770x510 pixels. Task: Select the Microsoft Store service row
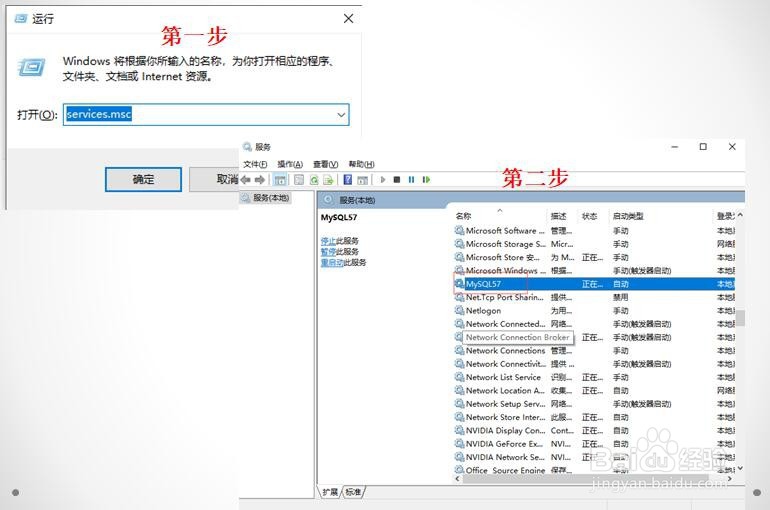(x=594, y=257)
